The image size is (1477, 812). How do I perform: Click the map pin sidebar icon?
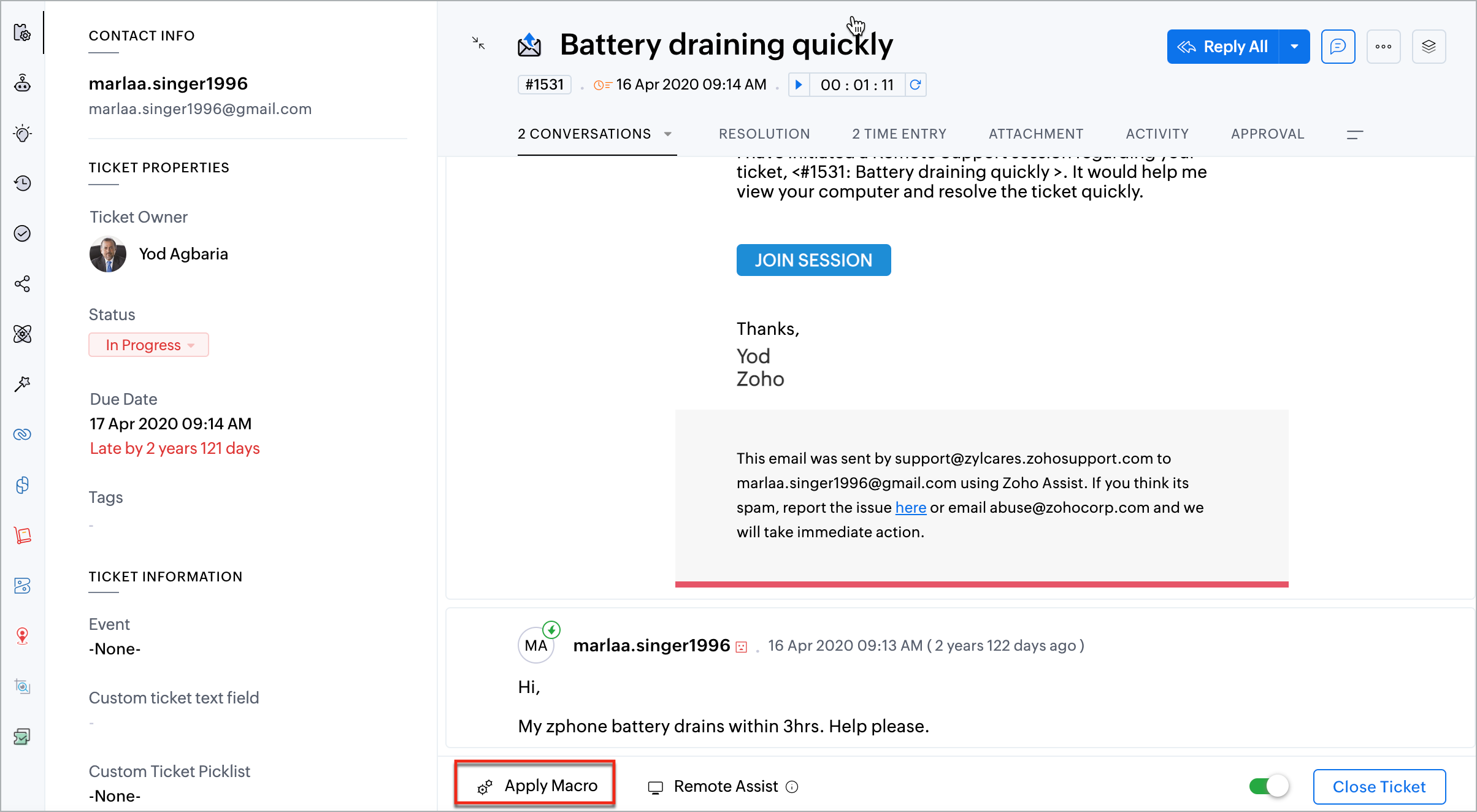click(x=23, y=636)
